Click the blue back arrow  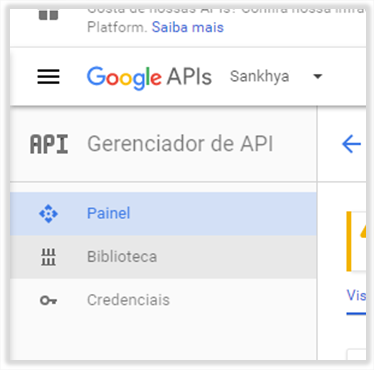[351, 144]
